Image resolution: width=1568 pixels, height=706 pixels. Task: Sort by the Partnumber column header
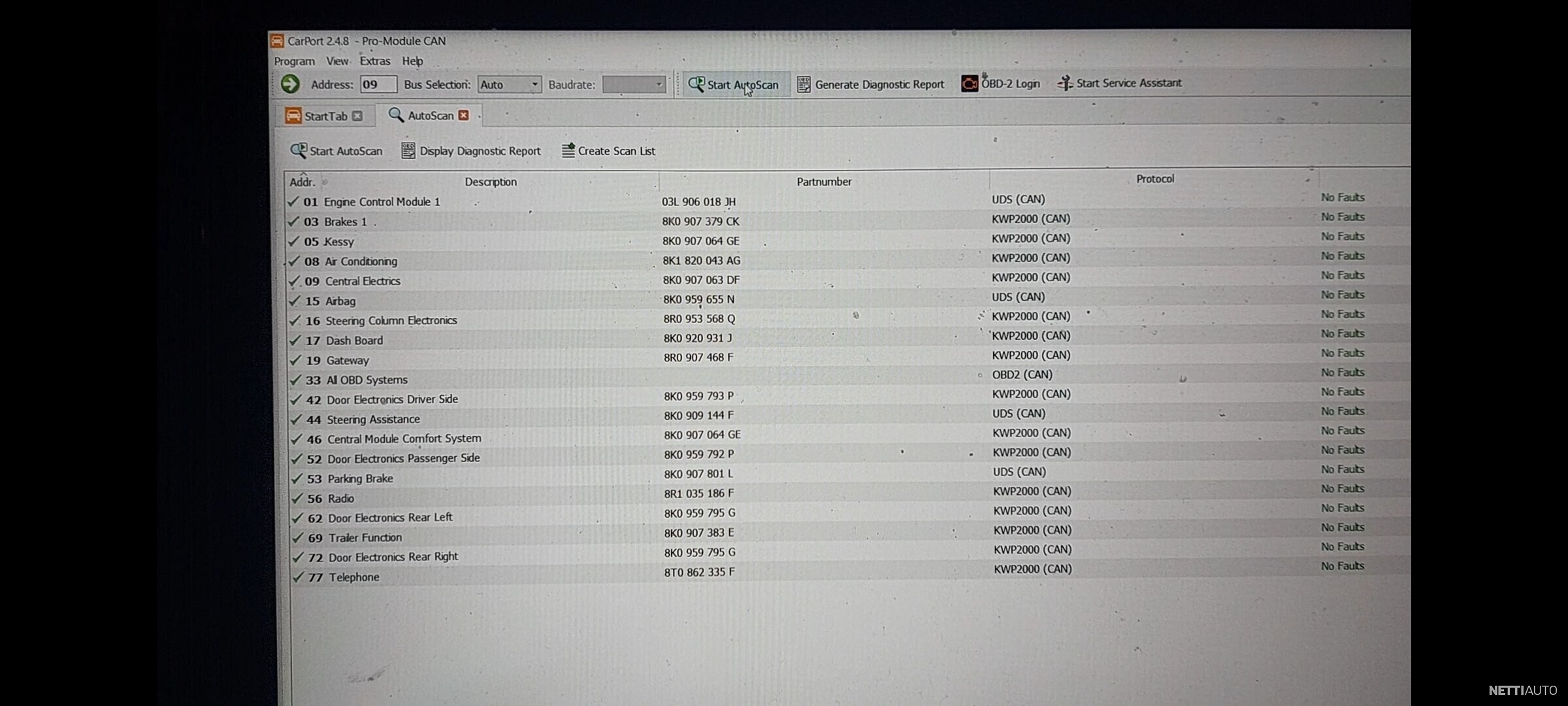824,181
